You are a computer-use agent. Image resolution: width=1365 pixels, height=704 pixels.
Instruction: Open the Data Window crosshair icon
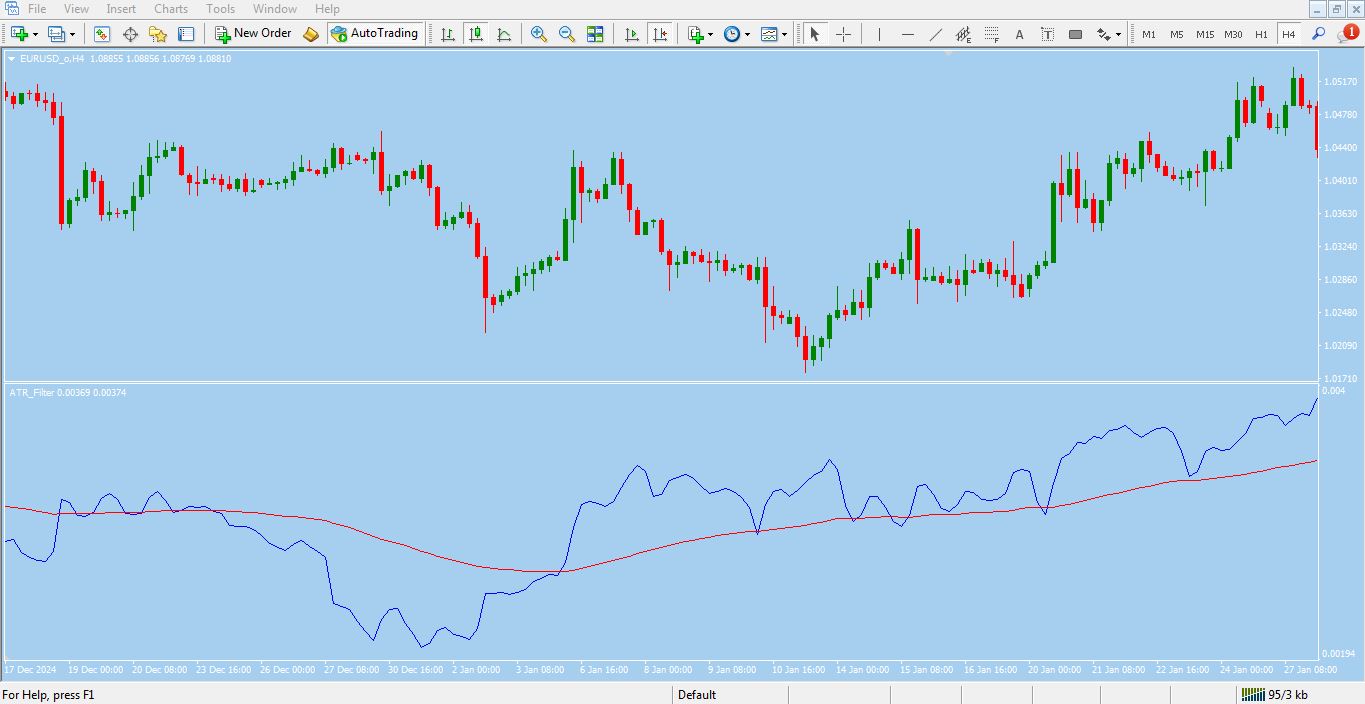(130, 34)
